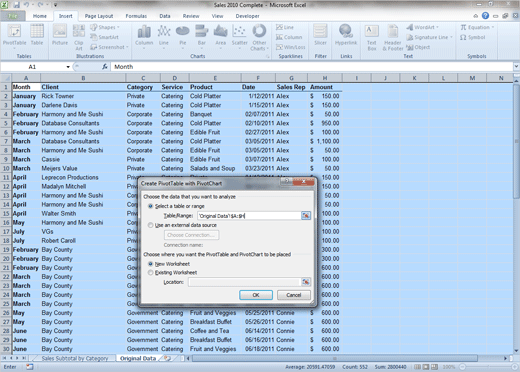Screen dimensions: 520x372
Task: Insert a Table from the ribbon
Action: tap(37, 35)
